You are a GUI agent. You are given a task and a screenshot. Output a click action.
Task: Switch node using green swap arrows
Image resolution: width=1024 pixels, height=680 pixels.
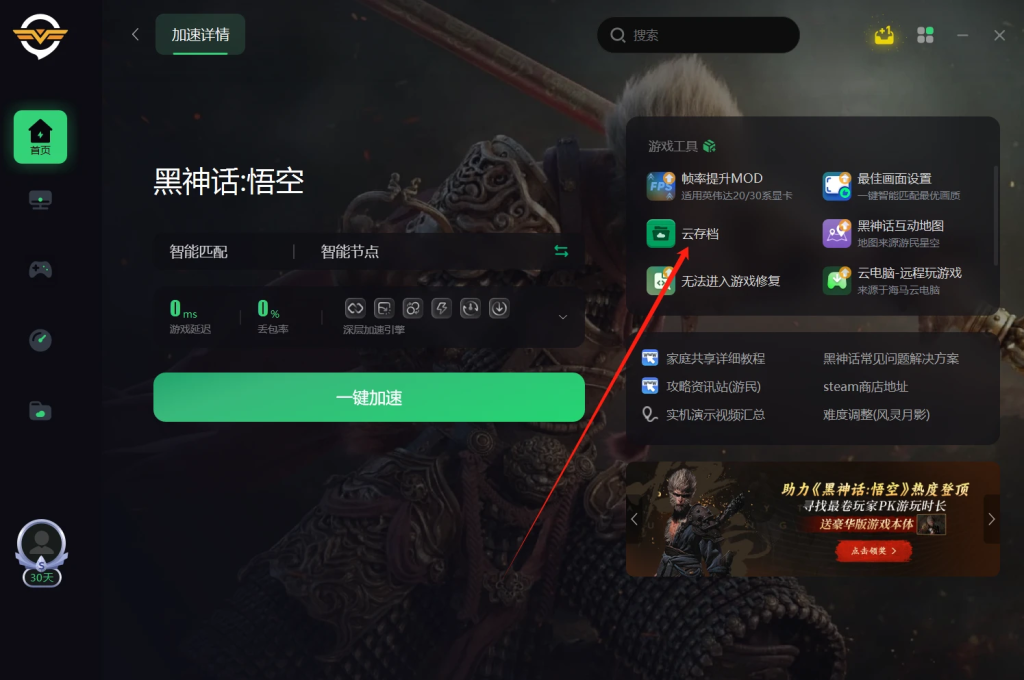[561, 251]
